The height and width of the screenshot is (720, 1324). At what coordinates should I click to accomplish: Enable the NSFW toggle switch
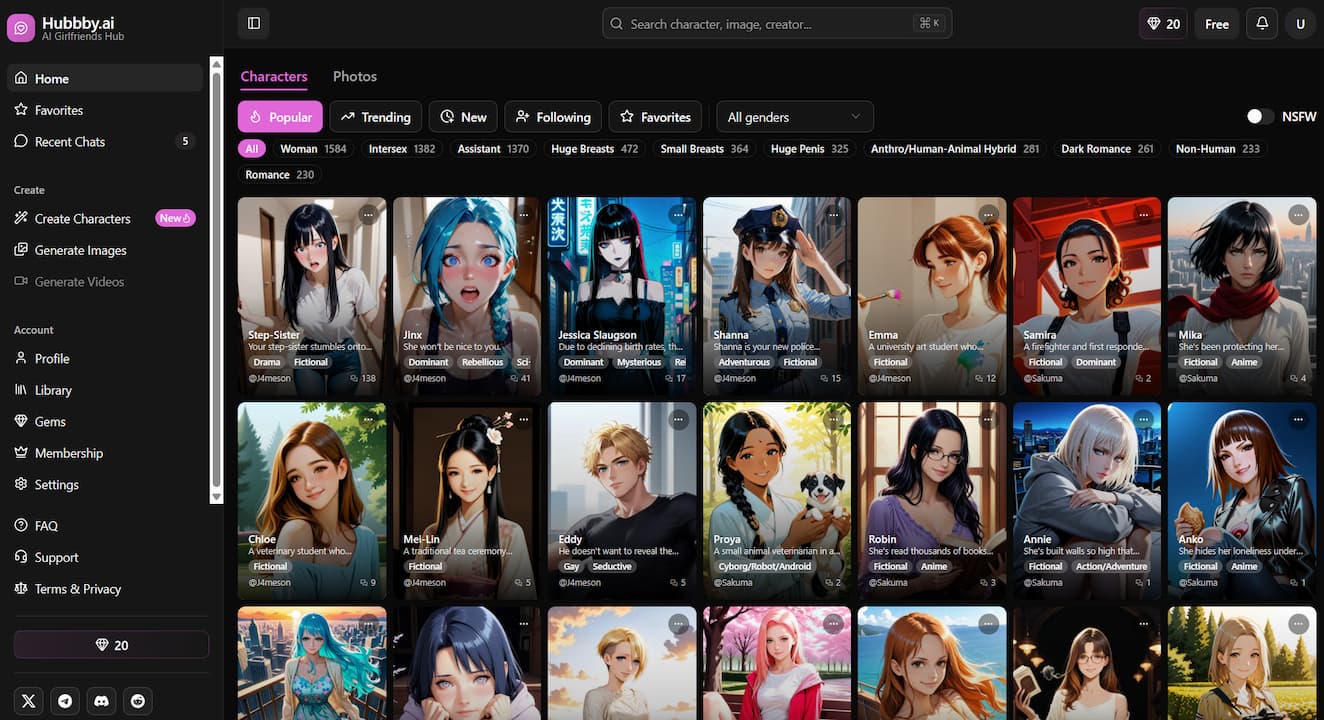point(1260,117)
